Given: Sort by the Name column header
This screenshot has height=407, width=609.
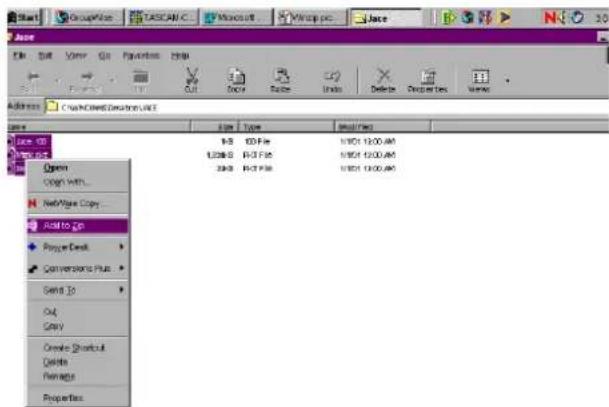Looking at the screenshot, I should tap(99, 127).
